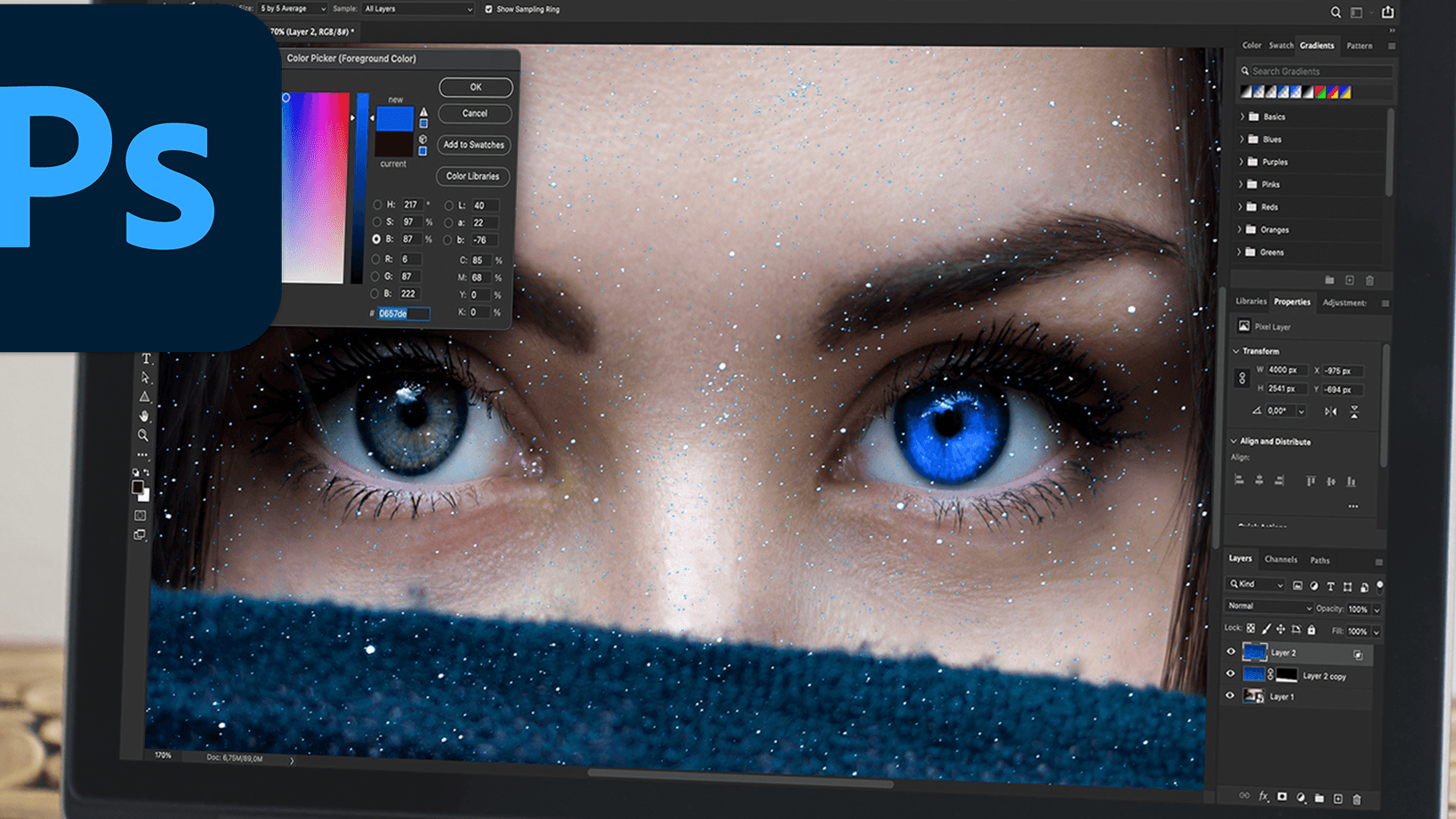Hide Layer 2 with its eye icon

coord(1231,652)
